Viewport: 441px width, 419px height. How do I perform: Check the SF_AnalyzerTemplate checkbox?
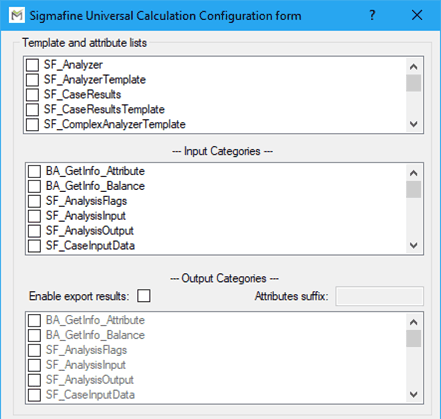point(32,80)
